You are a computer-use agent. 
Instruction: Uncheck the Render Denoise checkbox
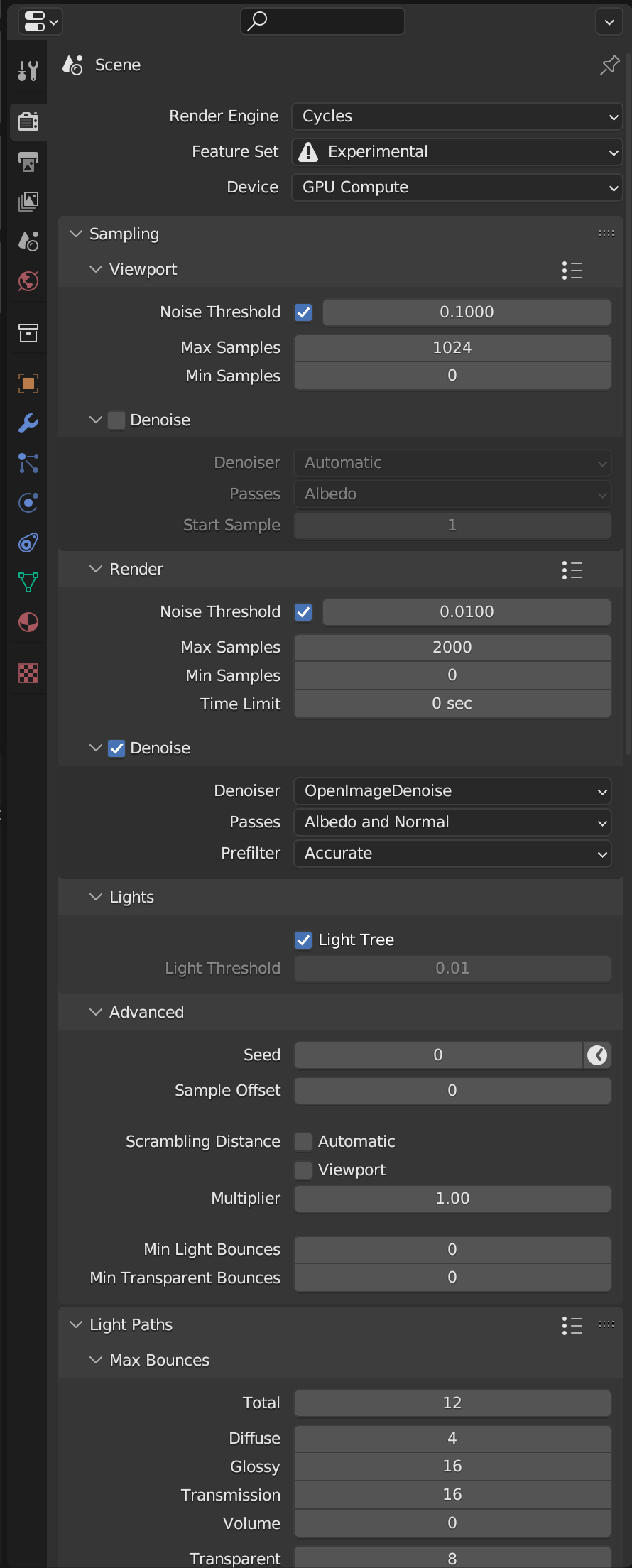(x=116, y=748)
